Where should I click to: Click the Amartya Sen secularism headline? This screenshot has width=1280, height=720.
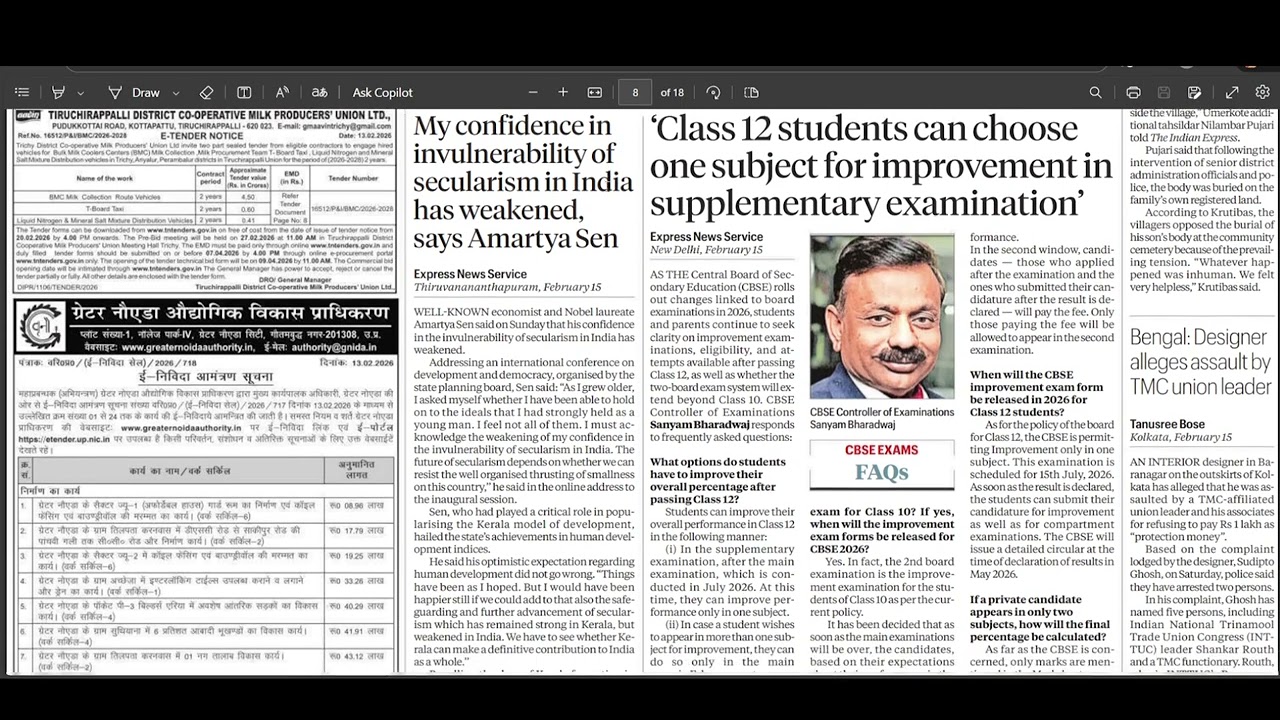click(x=523, y=182)
